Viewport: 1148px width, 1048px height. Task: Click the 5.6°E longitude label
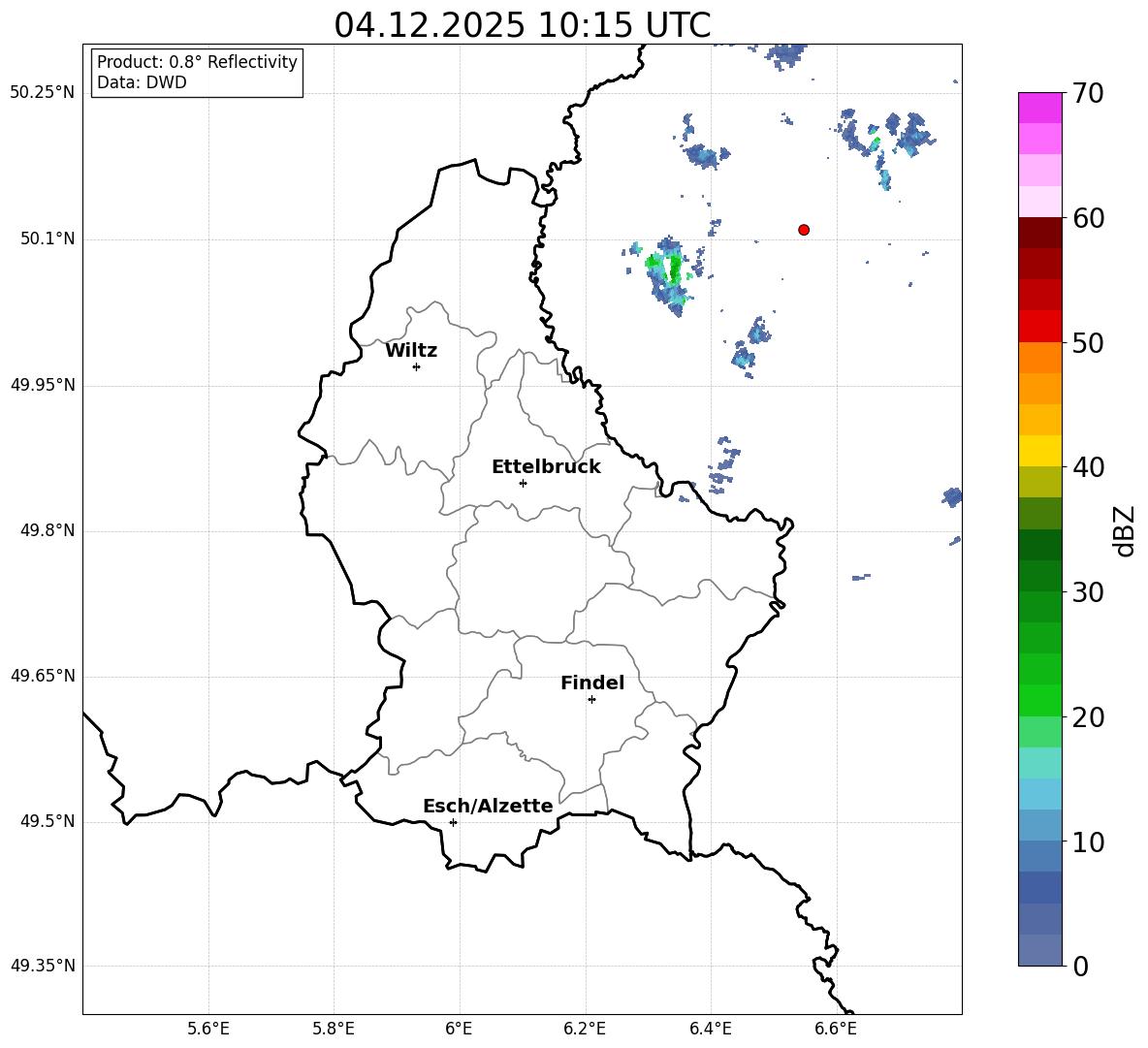tap(208, 1029)
